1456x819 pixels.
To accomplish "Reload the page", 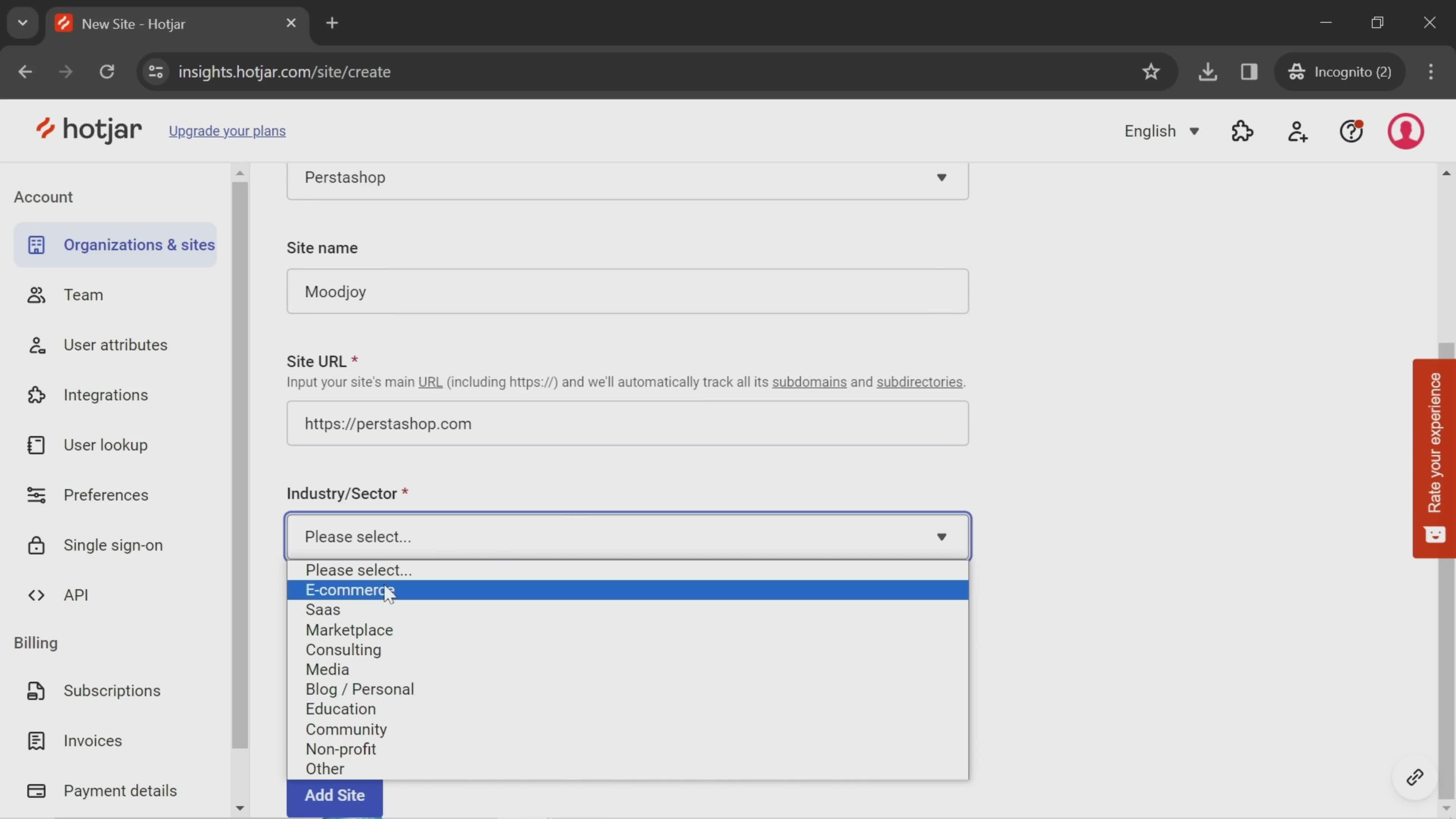I will [x=107, y=72].
